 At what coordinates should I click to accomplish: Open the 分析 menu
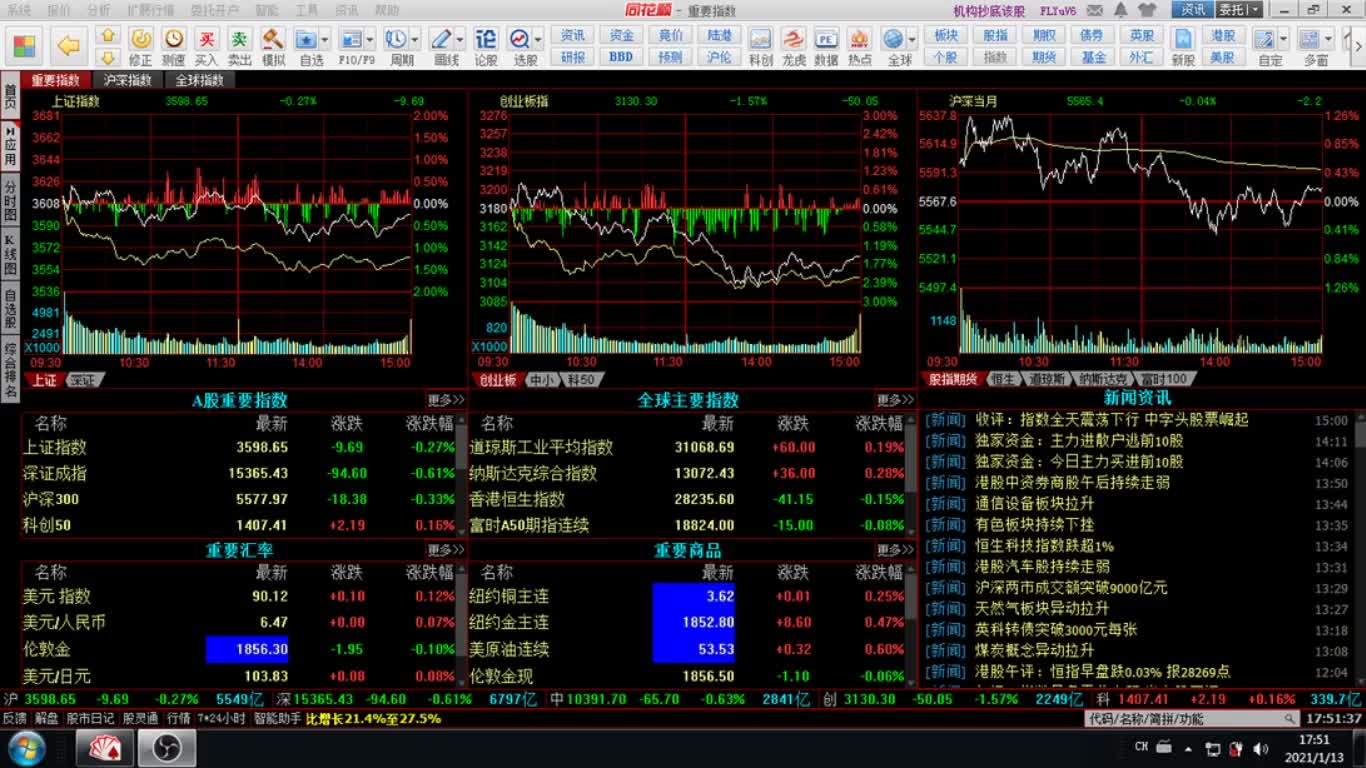pos(99,10)
